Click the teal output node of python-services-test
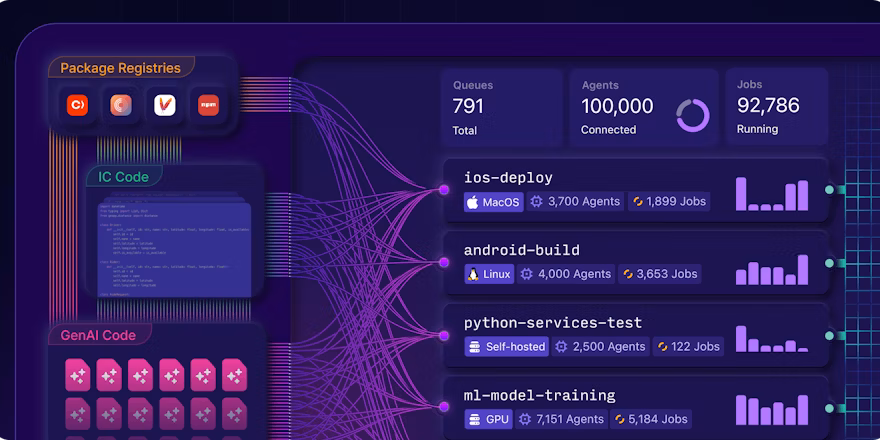 (829, 336)
